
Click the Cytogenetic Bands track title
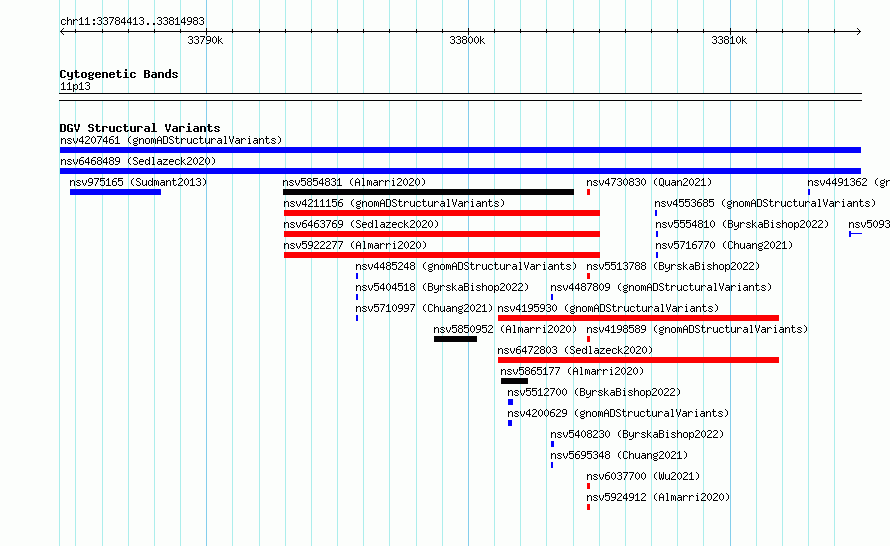pos(119,74)
